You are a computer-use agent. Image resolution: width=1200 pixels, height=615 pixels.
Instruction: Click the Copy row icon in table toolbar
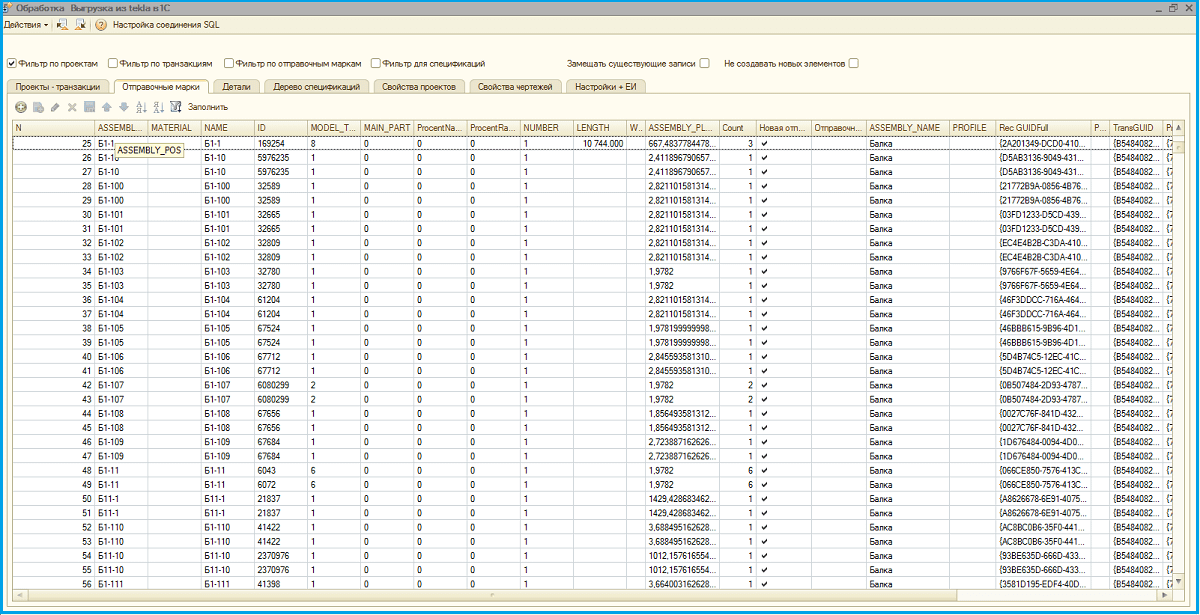click(38, 107)
